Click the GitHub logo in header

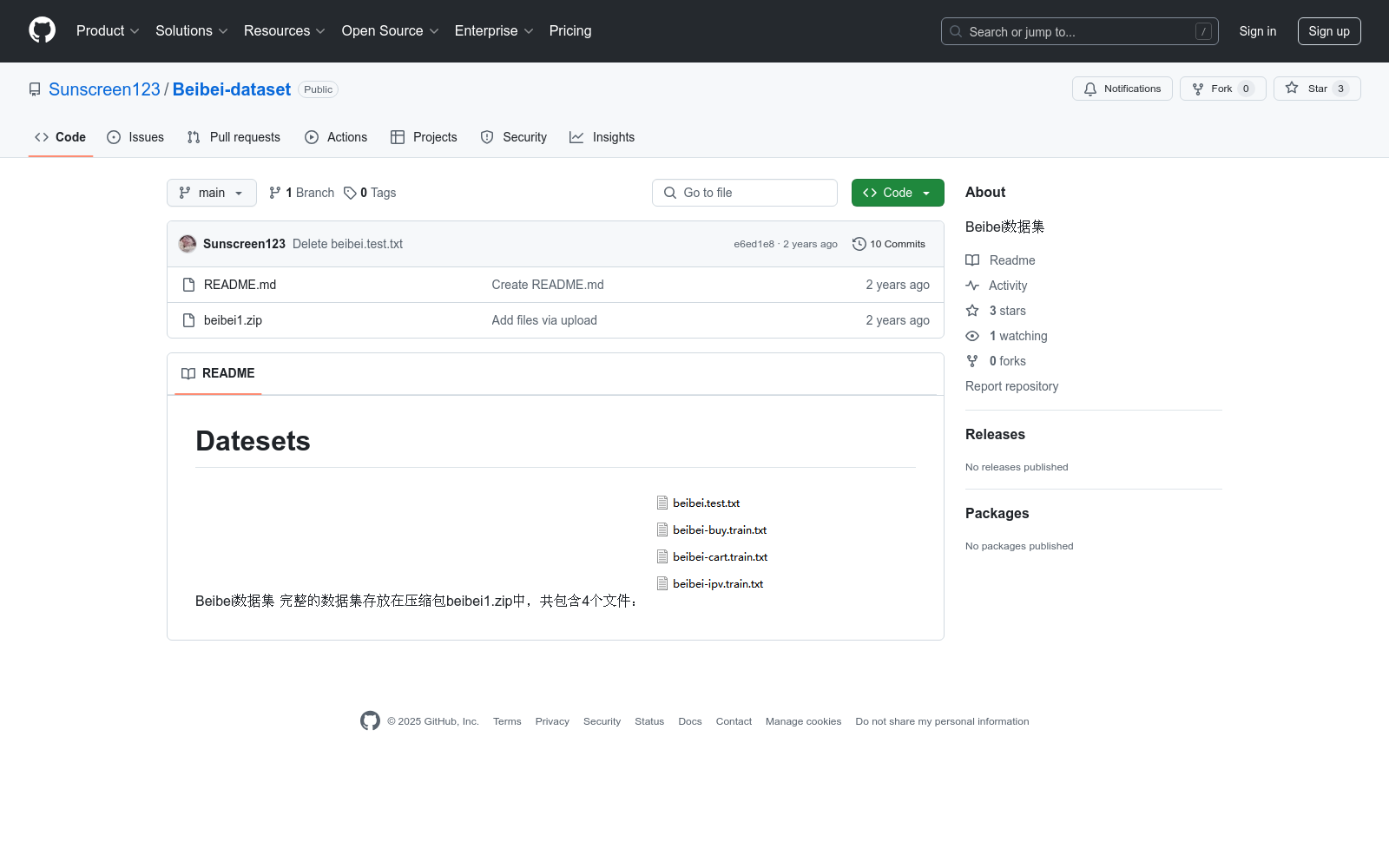pos(42,30)
